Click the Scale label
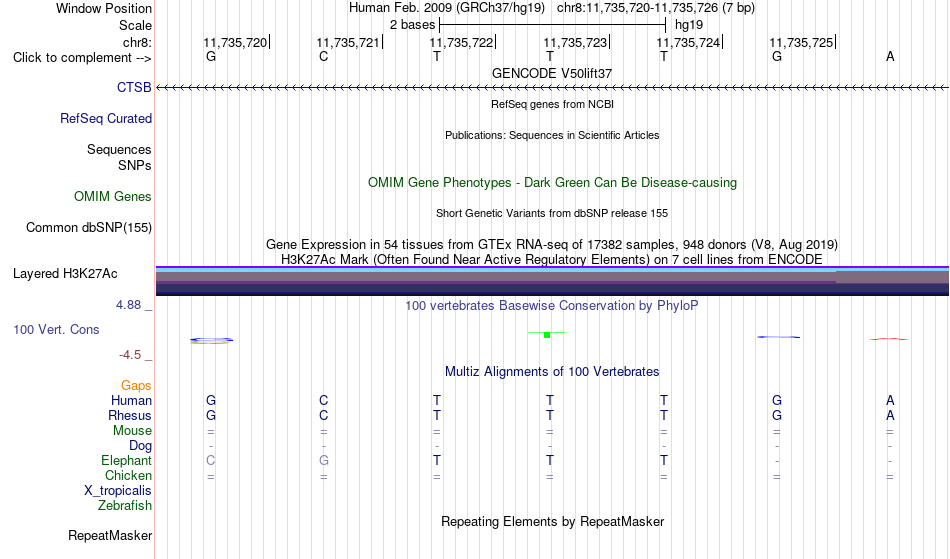 (135, 25)
